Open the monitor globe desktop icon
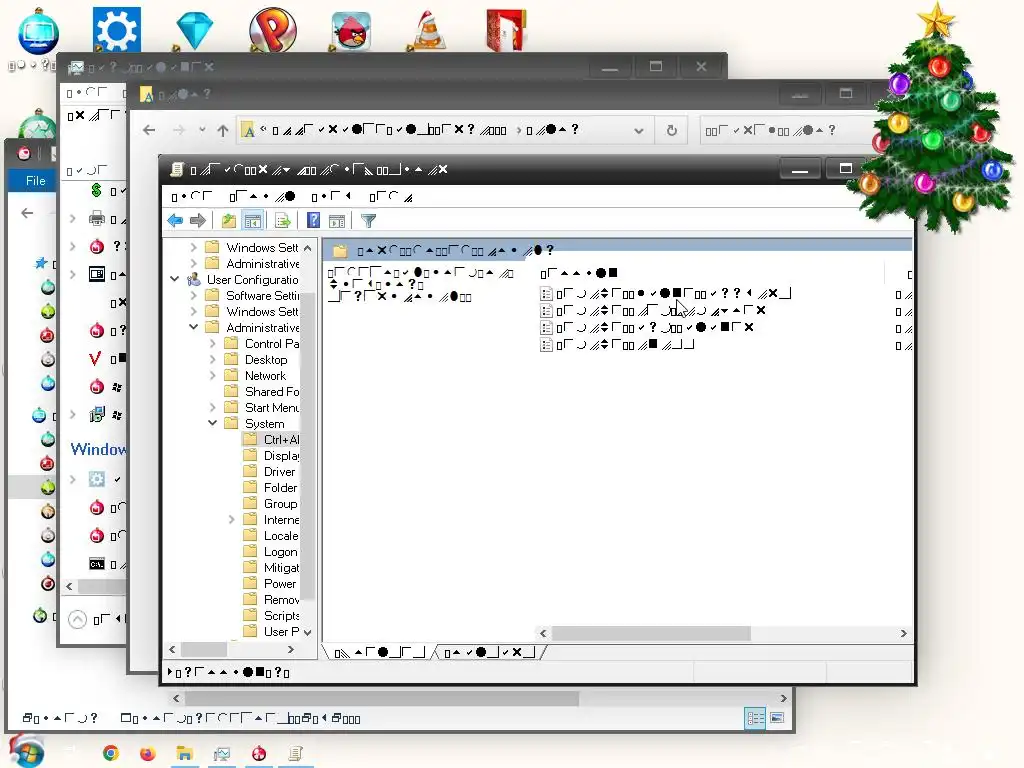1024x768 pixels. [x=38, y=31]
